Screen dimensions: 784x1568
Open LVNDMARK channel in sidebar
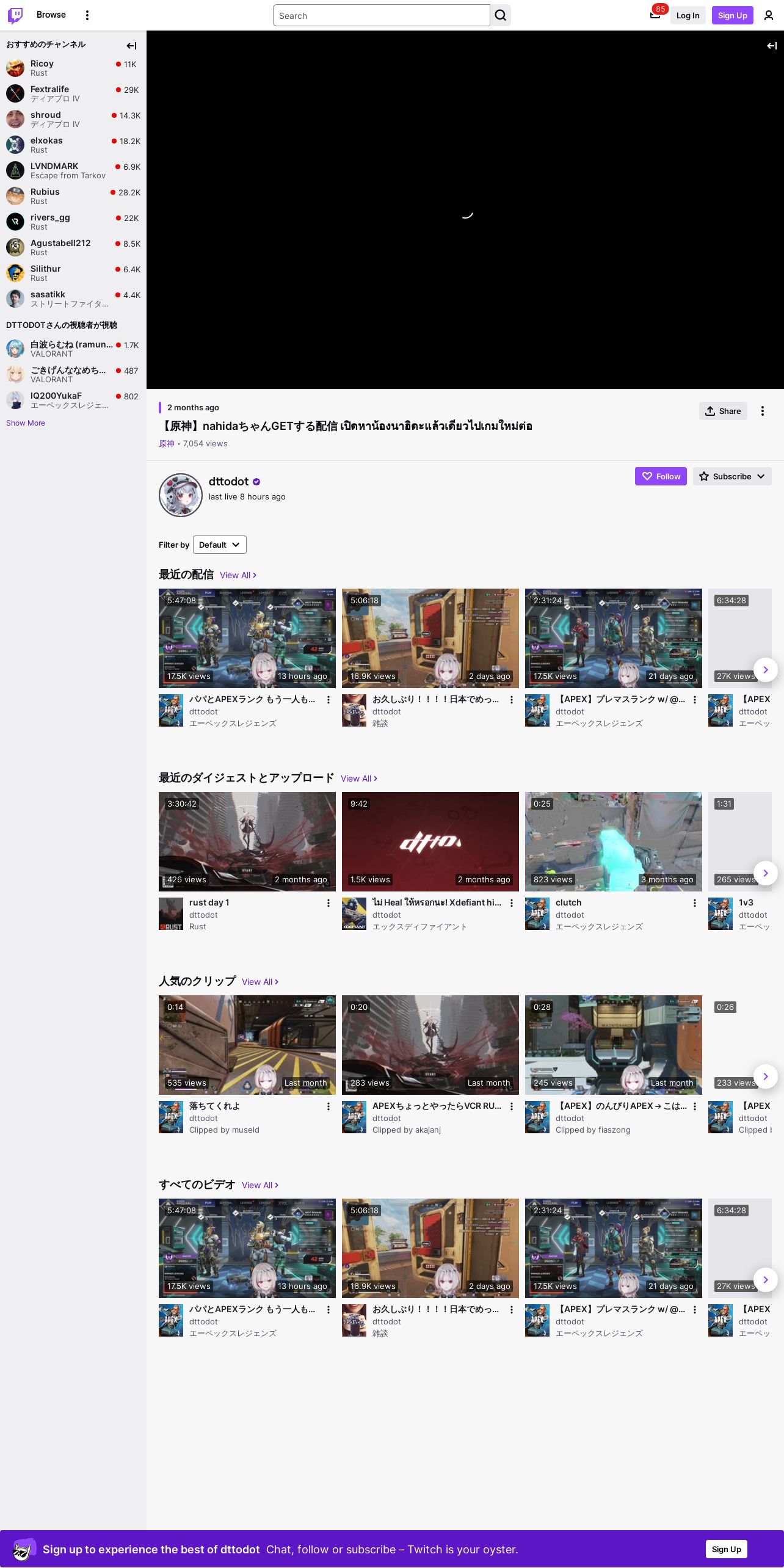(73, 170)
